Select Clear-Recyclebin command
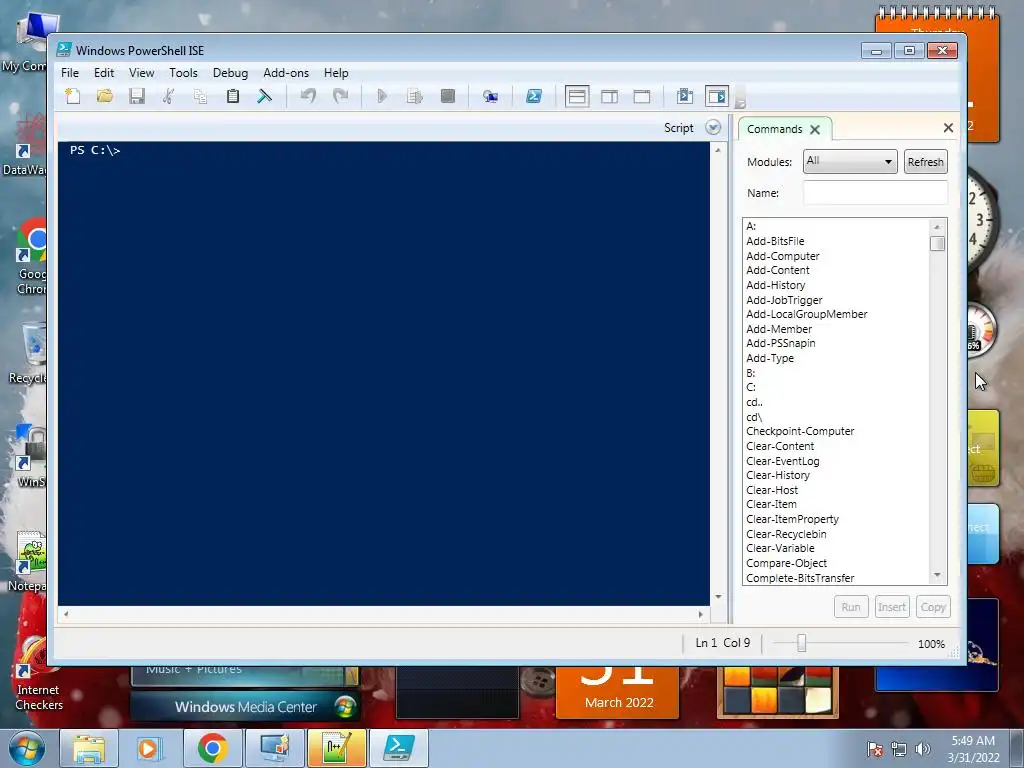 [786, 534]
